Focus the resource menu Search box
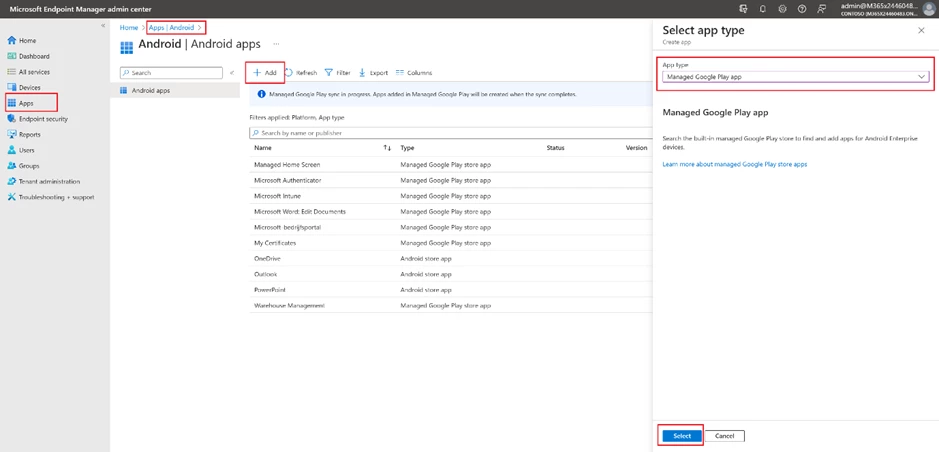The width and height of the screenshot is (939, 452). point(171,72)
